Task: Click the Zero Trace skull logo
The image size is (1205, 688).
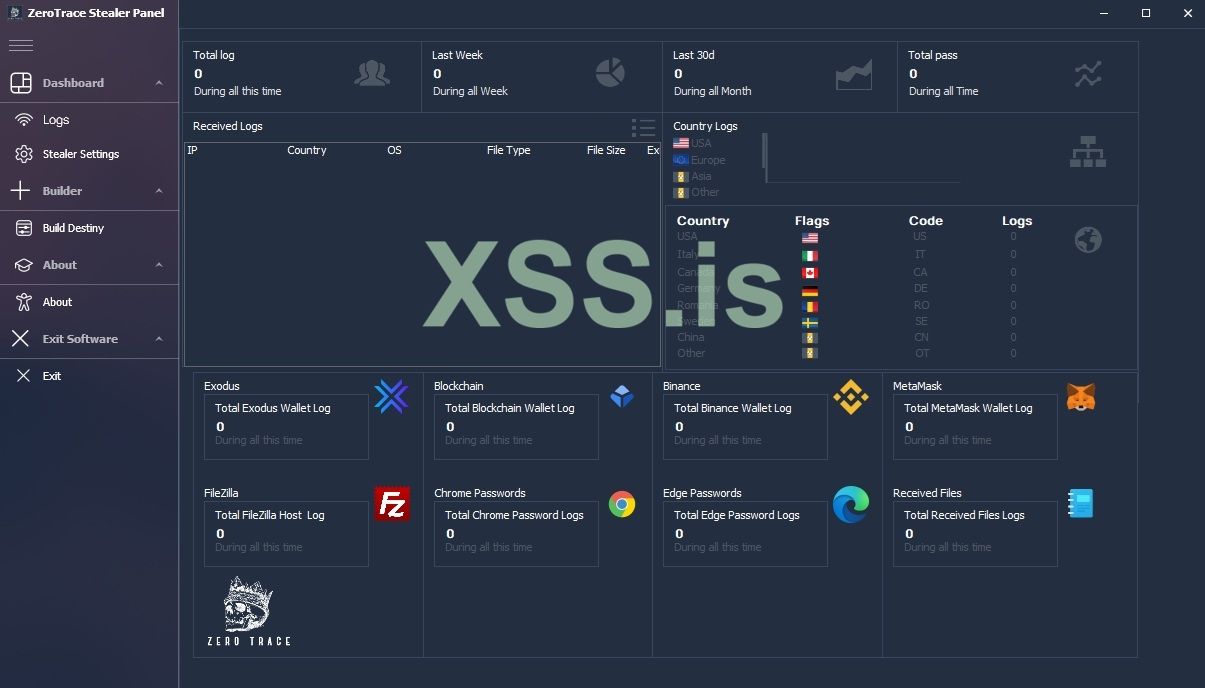Action: click(249, 611)
